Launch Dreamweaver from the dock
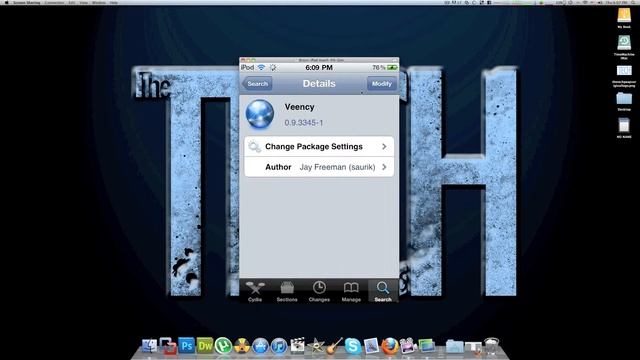Image resolution: width=640 pixels, height=360 pixels. pos(205,346)
